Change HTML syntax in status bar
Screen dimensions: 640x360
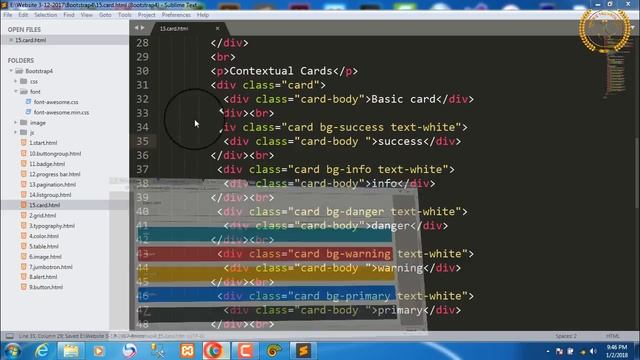(612, 336)
